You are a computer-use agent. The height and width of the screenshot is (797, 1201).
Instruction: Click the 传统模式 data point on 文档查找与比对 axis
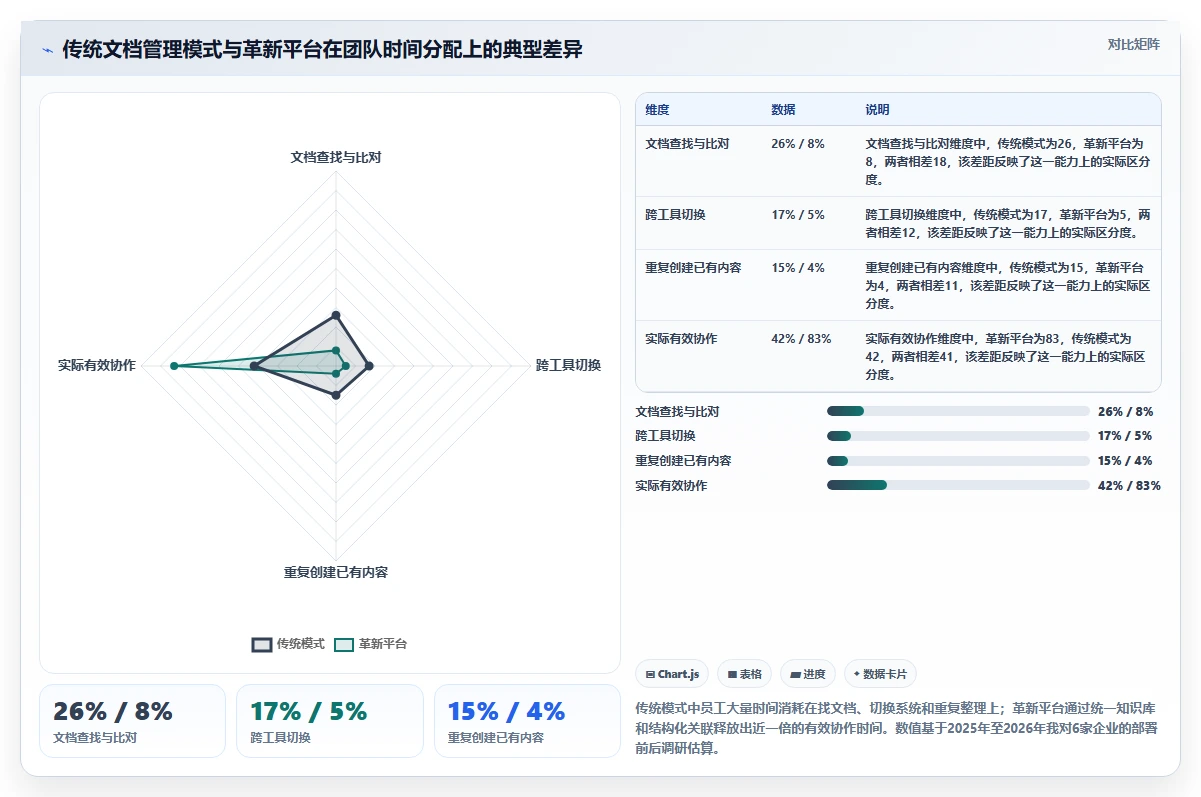[336, 316]
